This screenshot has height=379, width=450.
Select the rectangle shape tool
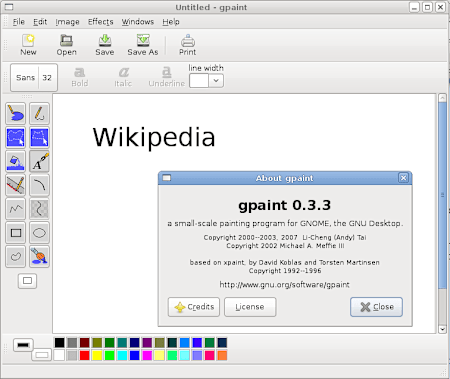tap(15, 233)
